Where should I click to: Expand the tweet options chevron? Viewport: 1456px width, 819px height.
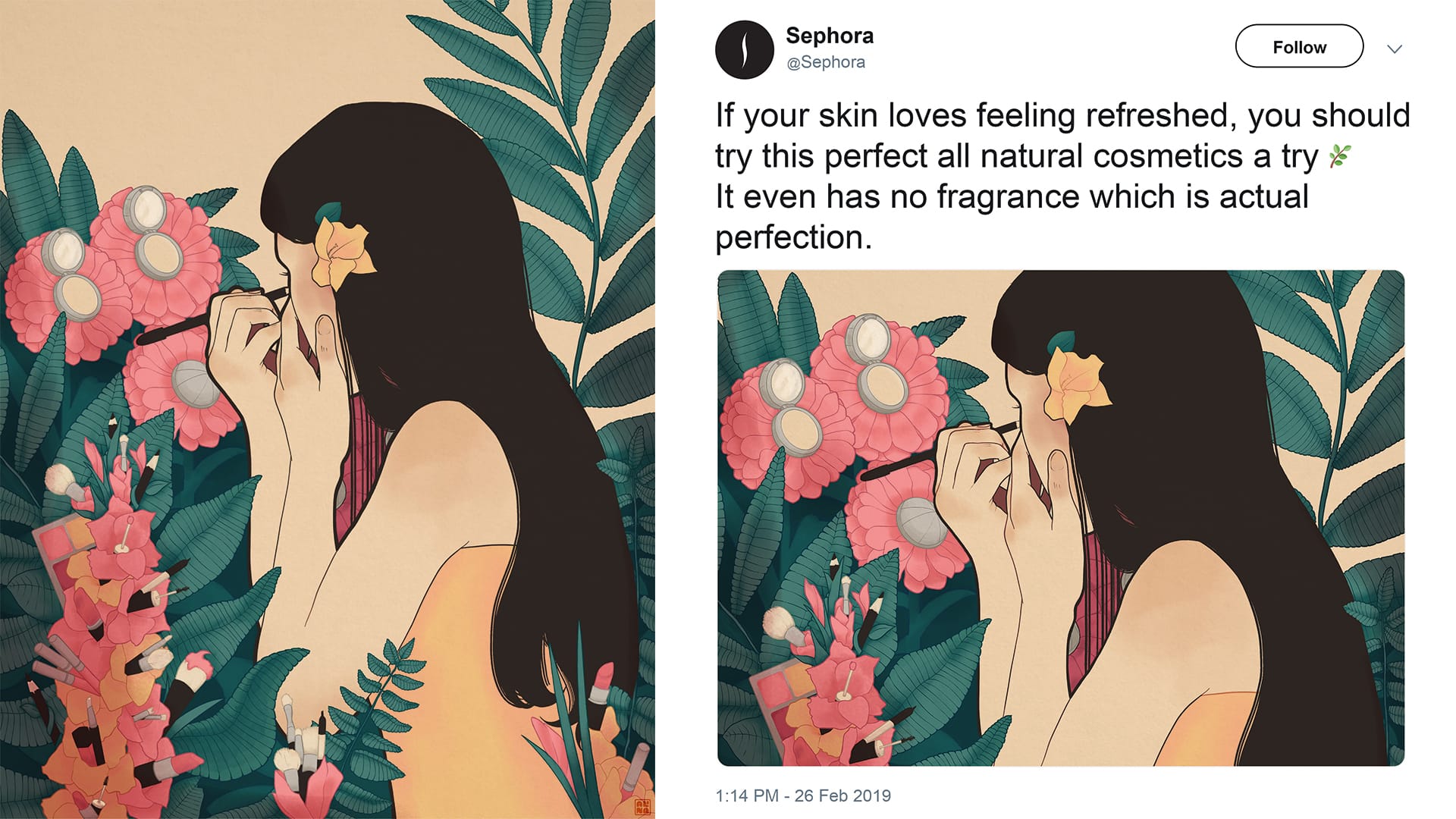coord(1394,49)
